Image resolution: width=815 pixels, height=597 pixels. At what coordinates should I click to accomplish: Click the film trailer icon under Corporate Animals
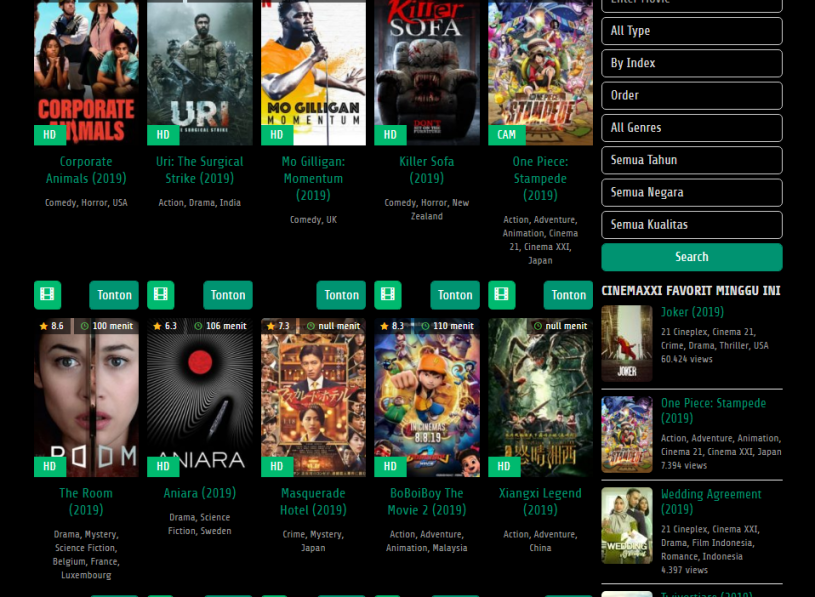click(47, 295)
